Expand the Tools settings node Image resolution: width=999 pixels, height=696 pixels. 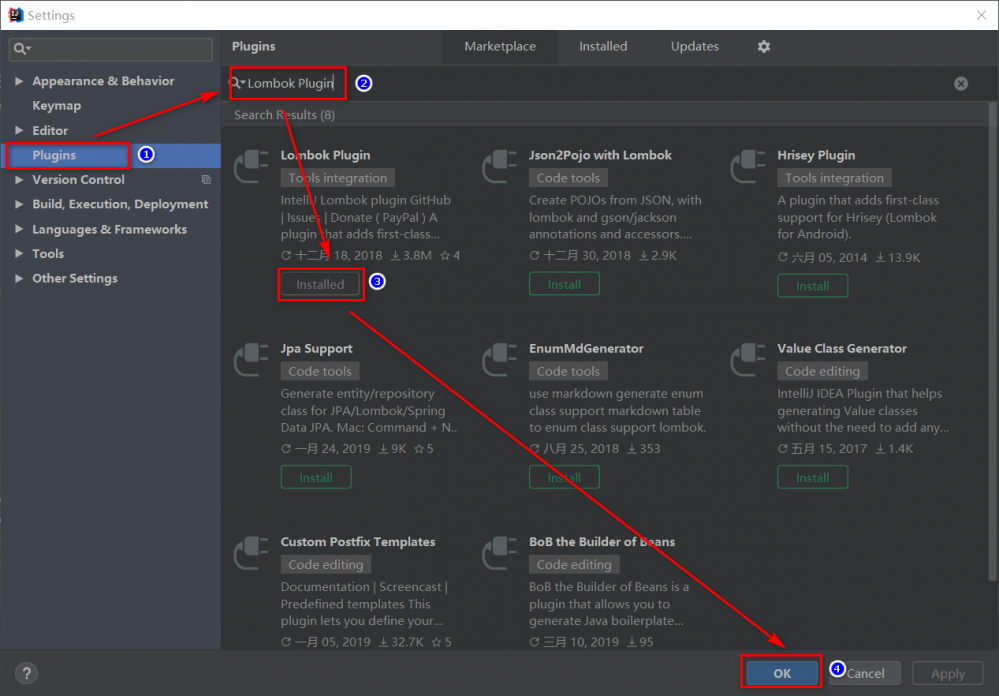[x=19, y=254]
